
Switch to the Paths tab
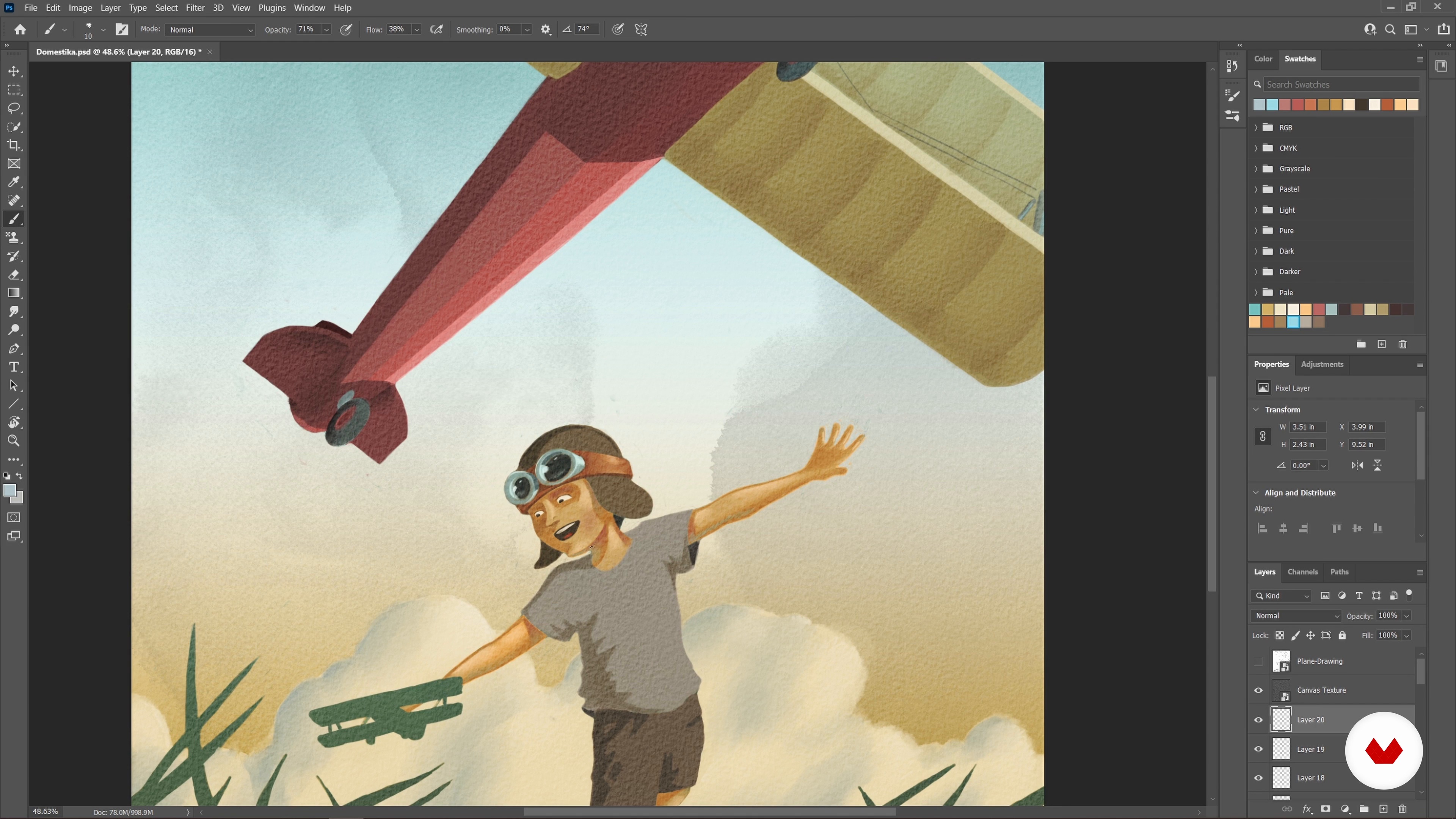coord(1339,572)
